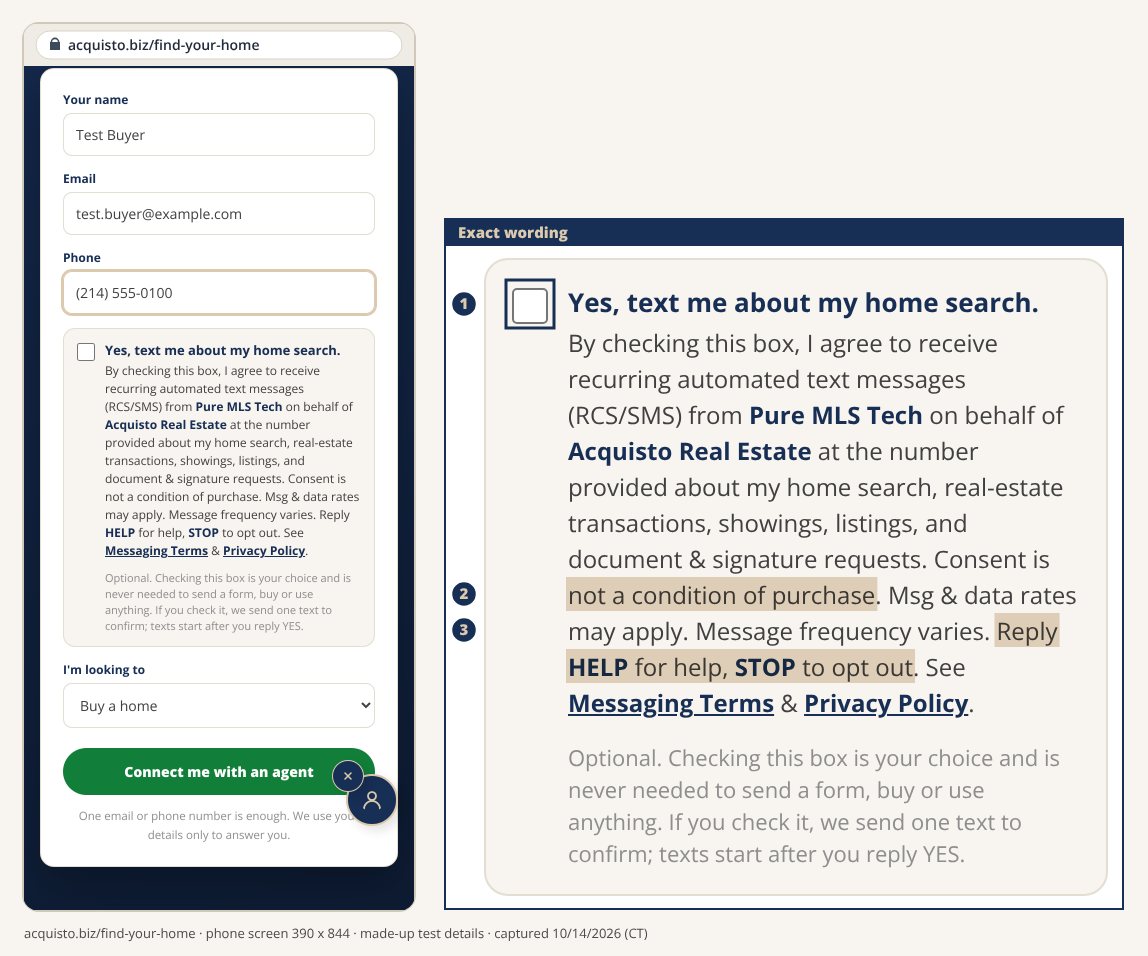Open the 'I'm looking to' dropdown
1148x956 pixels.
click(x=219, y=706)
